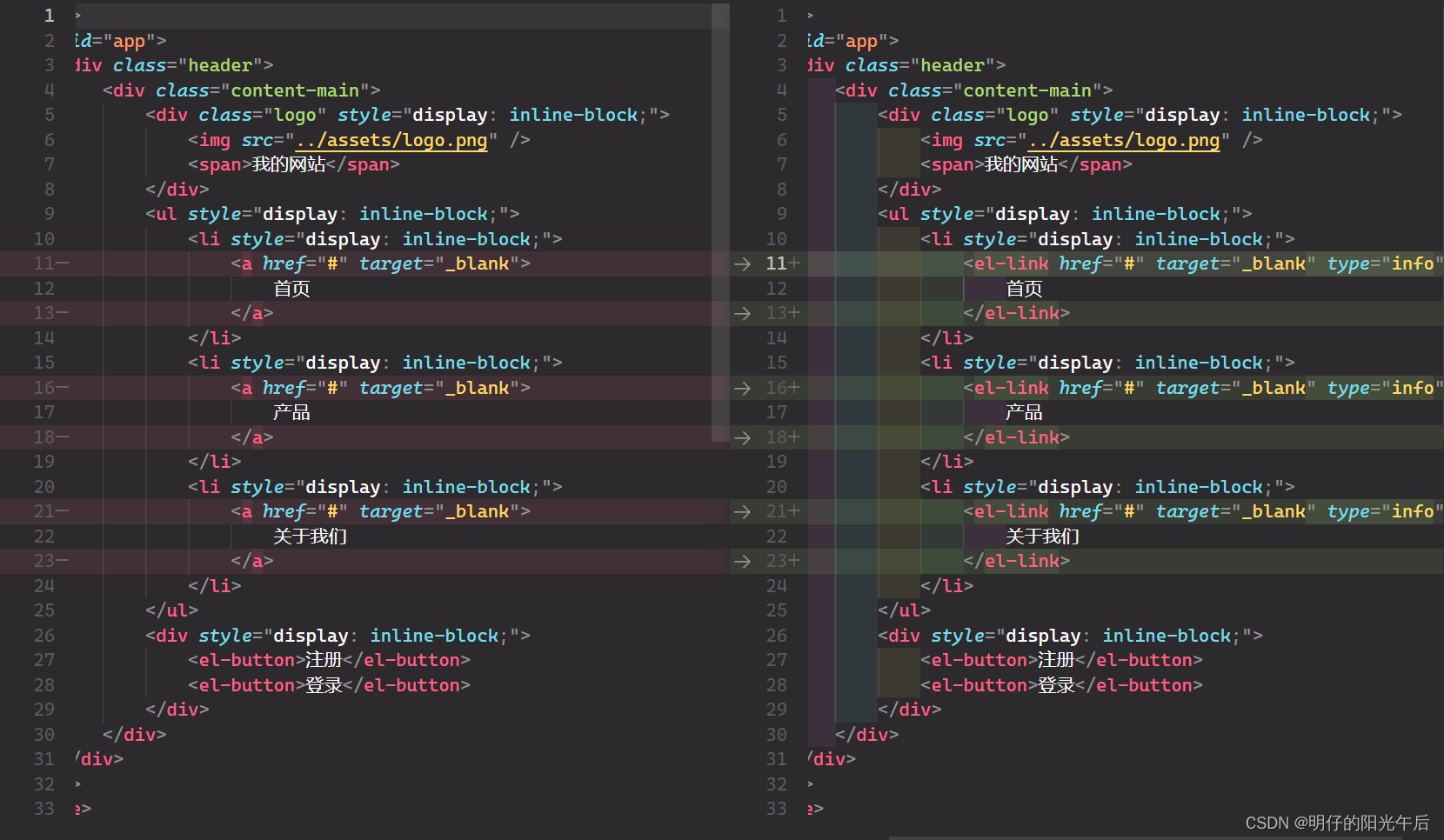Viewport: 1444px width, 840px height.
Task: Click "content-main" class value in left pane
Action: click(x=295, y=90)
